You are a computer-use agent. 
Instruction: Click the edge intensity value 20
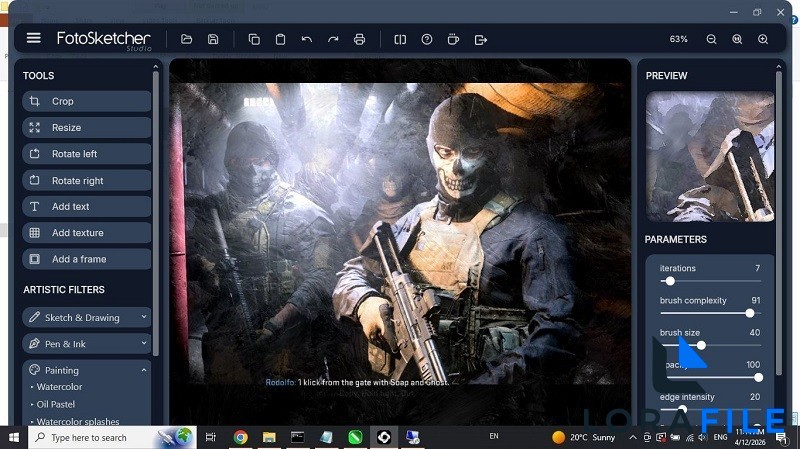point(755,396)
